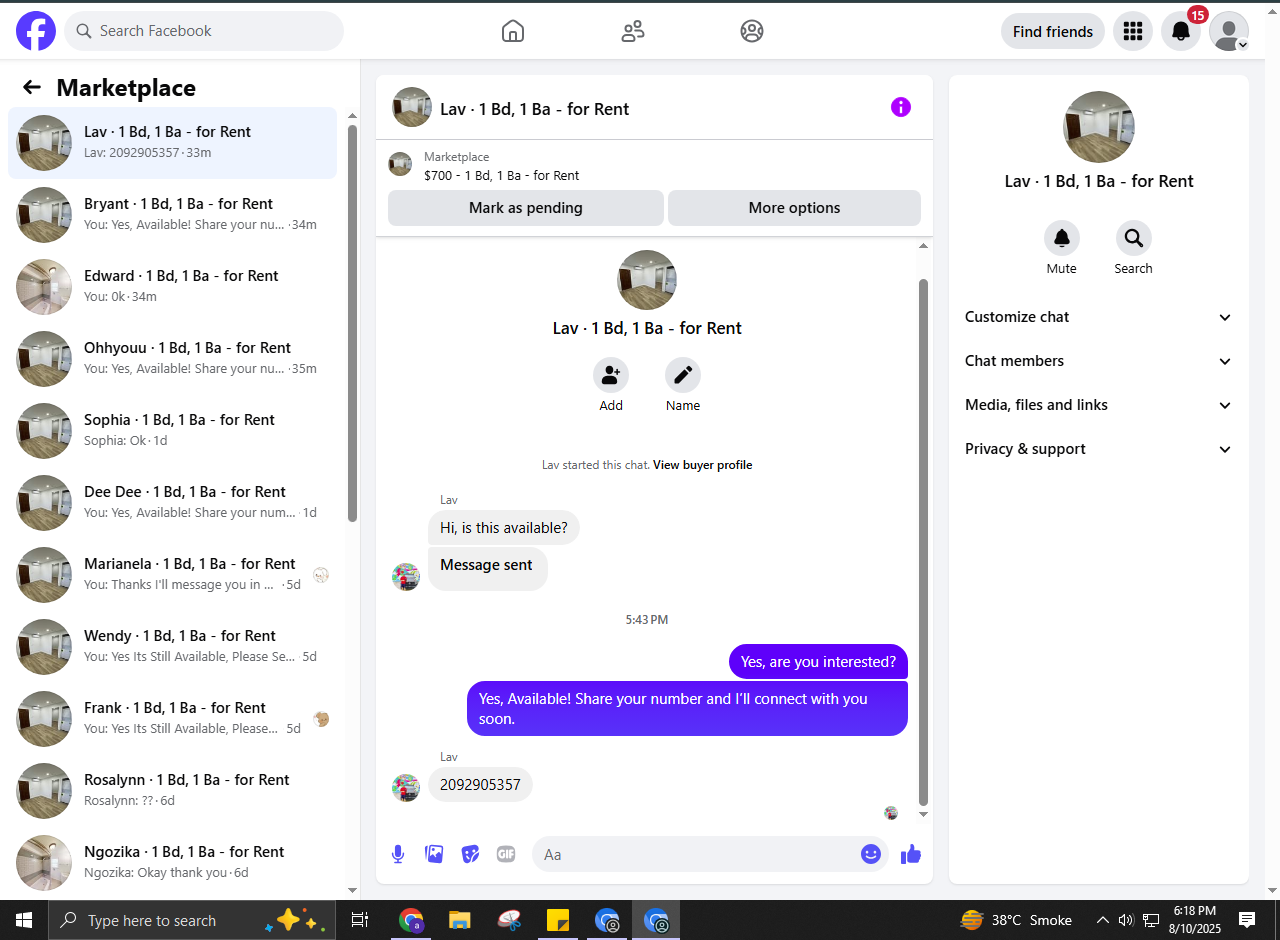Open the Friends icon in top navigation
1280x940 pixels.
coord(633,31)
